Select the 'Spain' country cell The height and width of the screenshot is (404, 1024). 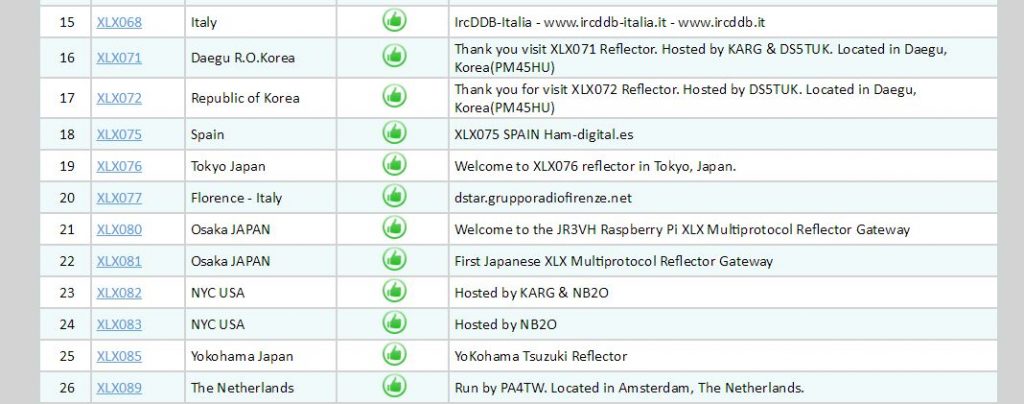(x=261, y=134)
